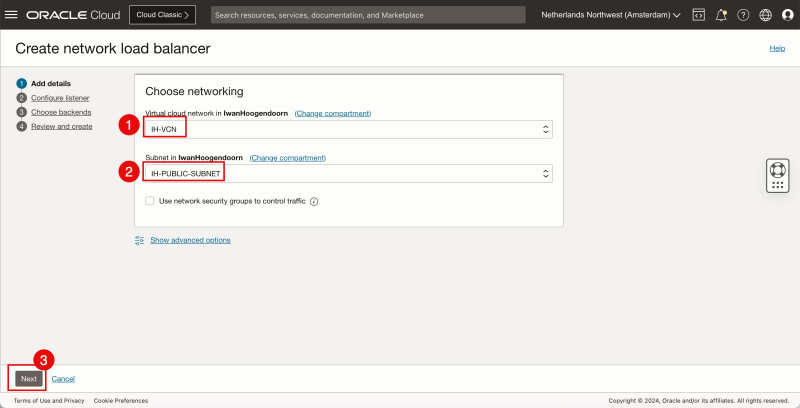The width and height of the screenshot is (800, 408).
Task: Jump to Review and create step
Action: [61, 126]
